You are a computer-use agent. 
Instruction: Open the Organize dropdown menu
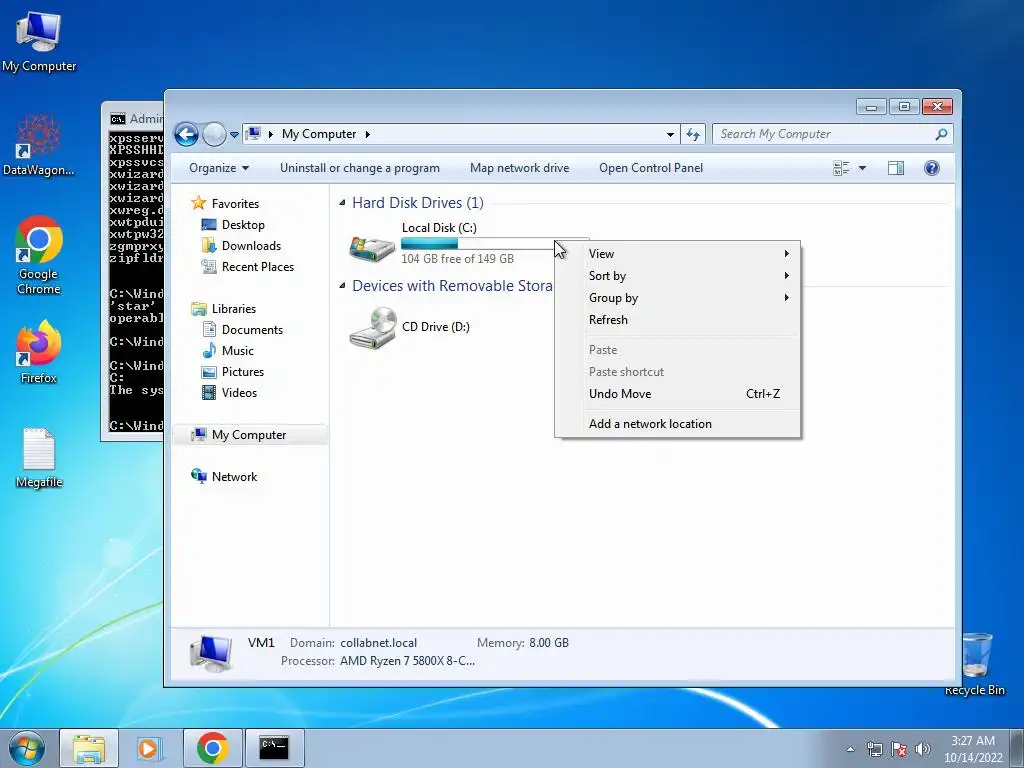pyautogui.click(x=219, y=168)
